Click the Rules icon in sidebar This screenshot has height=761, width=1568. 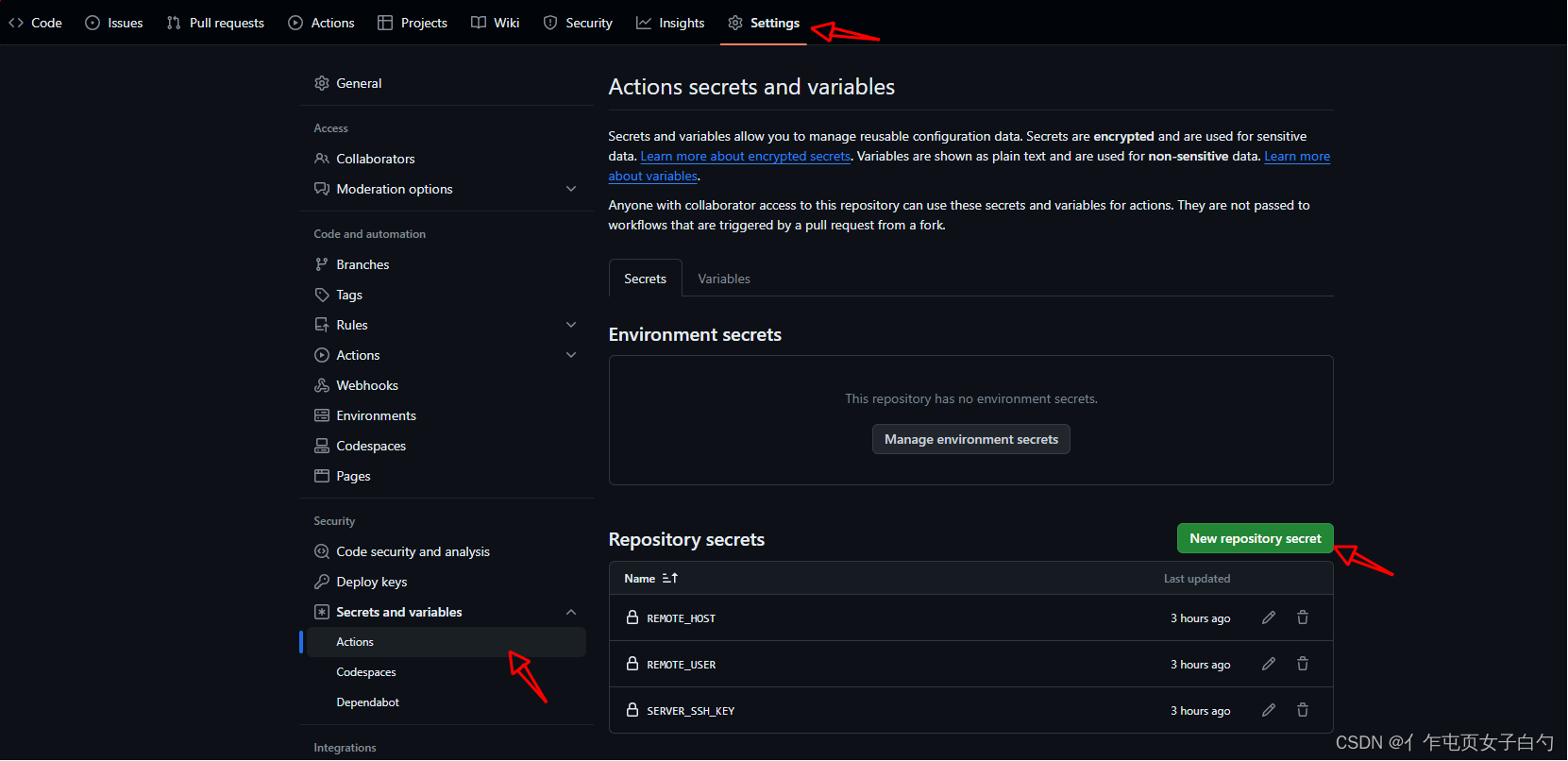[x=322, y=325]
